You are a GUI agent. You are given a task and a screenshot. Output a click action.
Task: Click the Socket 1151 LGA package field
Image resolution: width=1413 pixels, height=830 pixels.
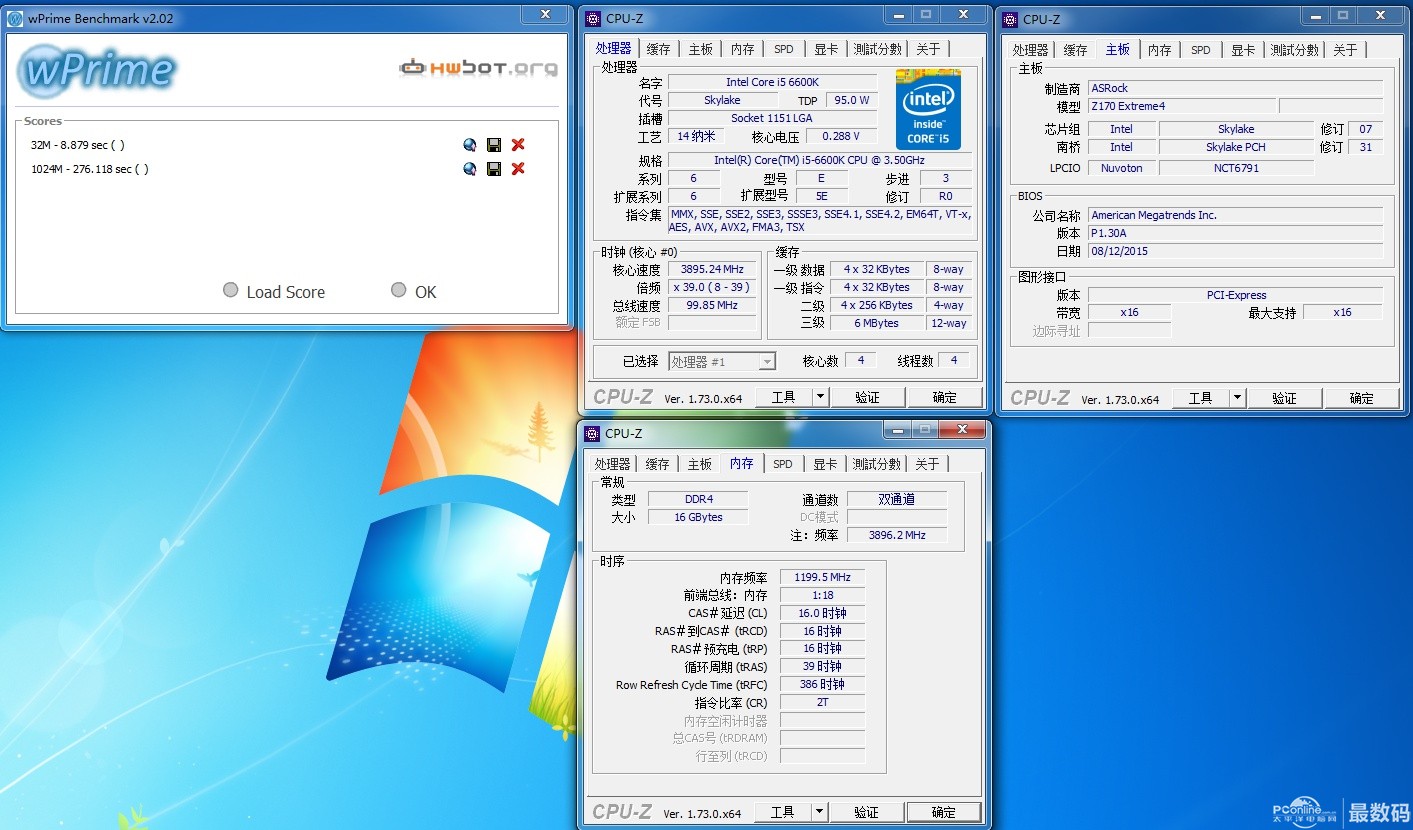[772, 118]
